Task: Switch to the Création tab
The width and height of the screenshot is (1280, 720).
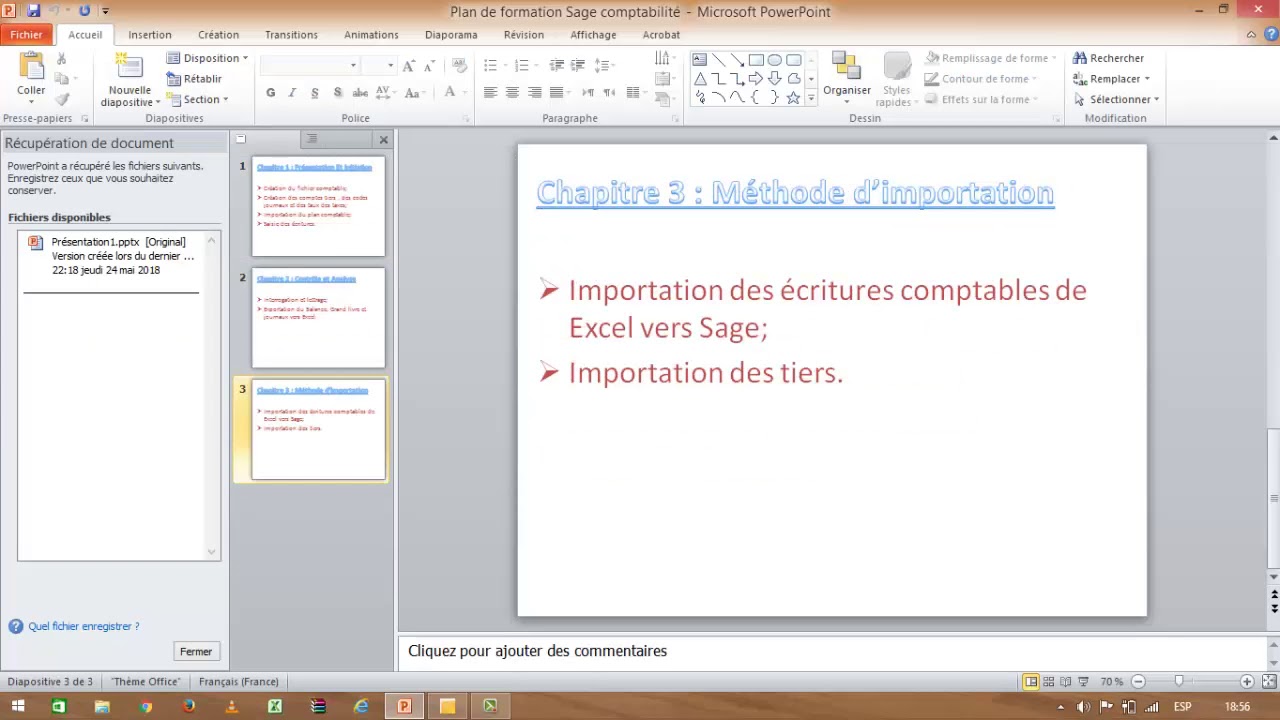Action: (218, 34)
